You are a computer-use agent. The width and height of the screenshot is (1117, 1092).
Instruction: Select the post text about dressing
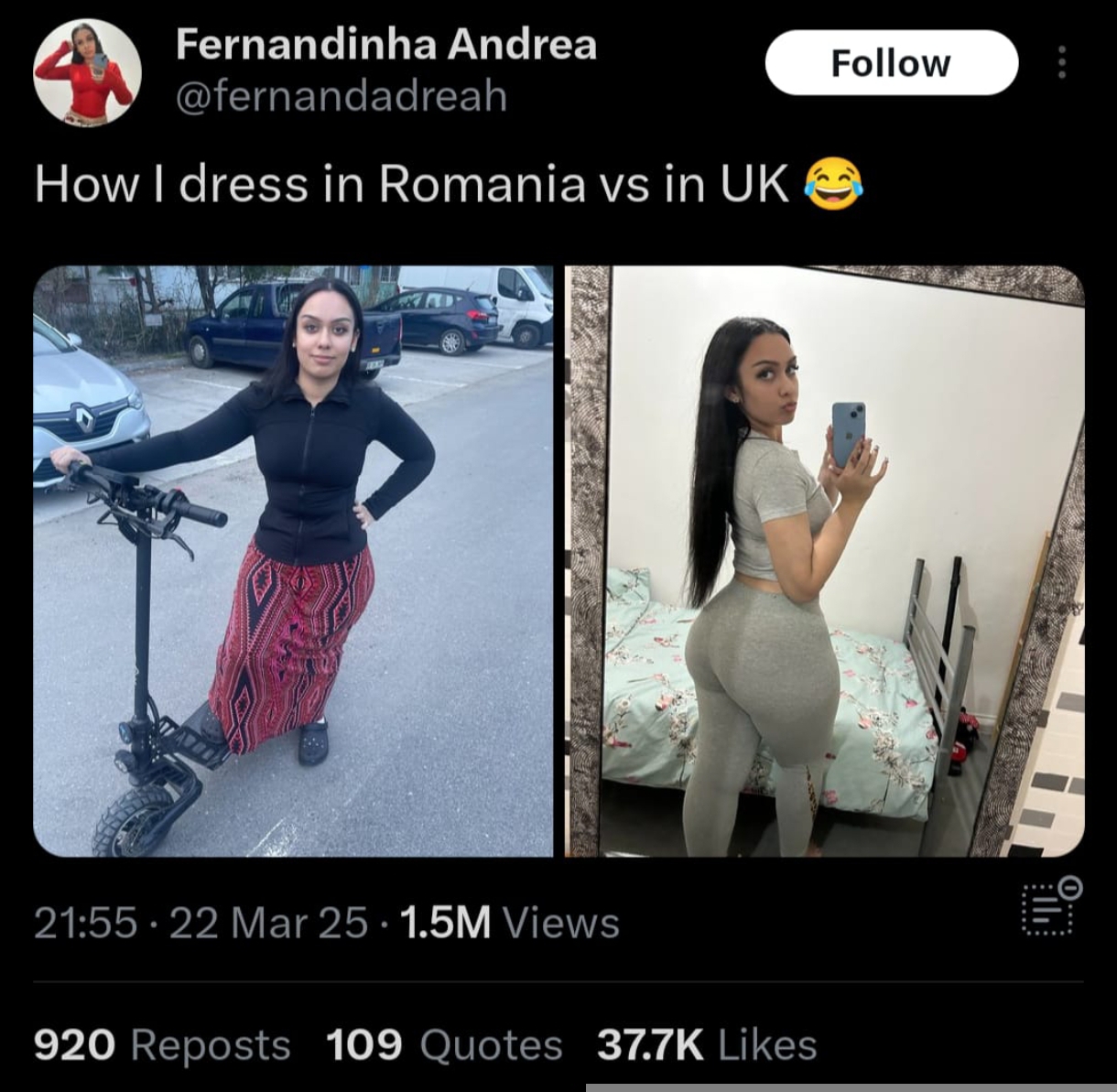(x=449, y=184)
